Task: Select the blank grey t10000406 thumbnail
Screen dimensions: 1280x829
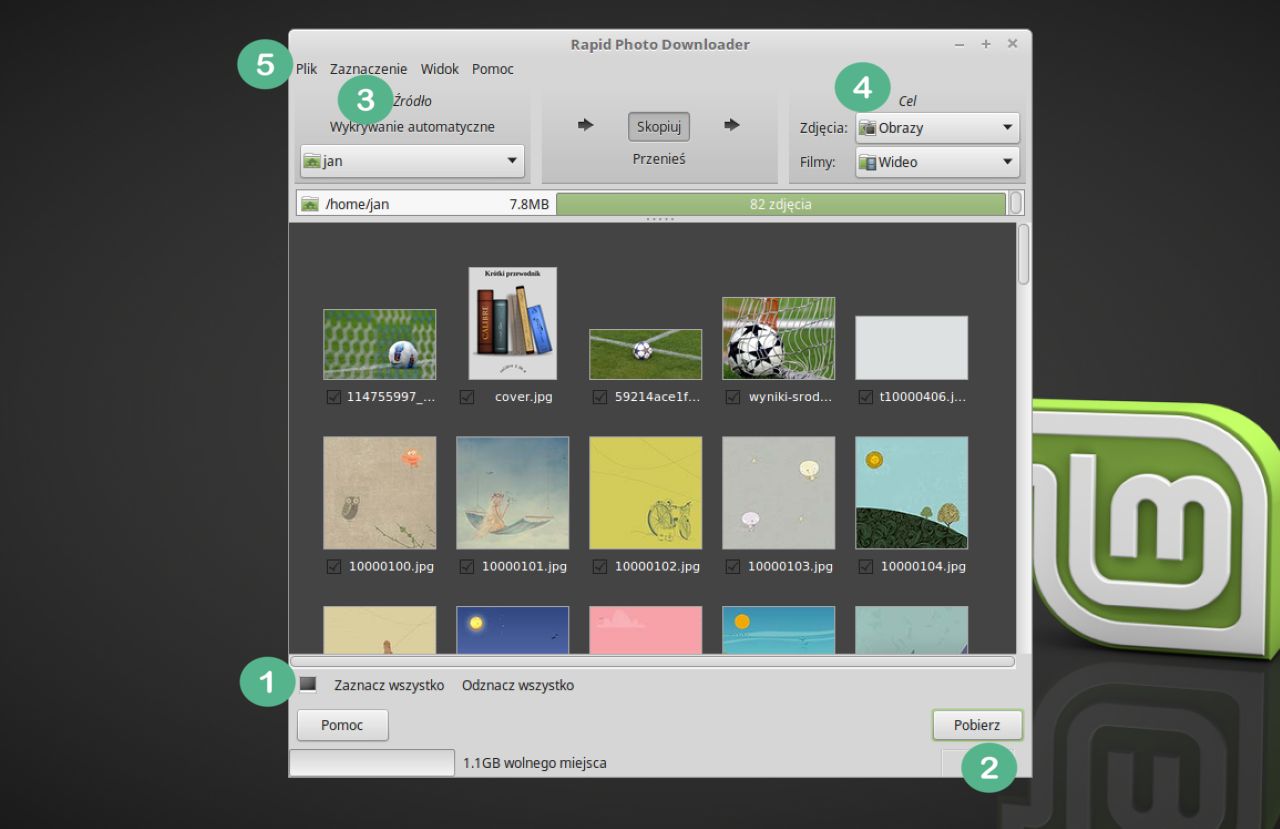Action: [x=912, y=348]
